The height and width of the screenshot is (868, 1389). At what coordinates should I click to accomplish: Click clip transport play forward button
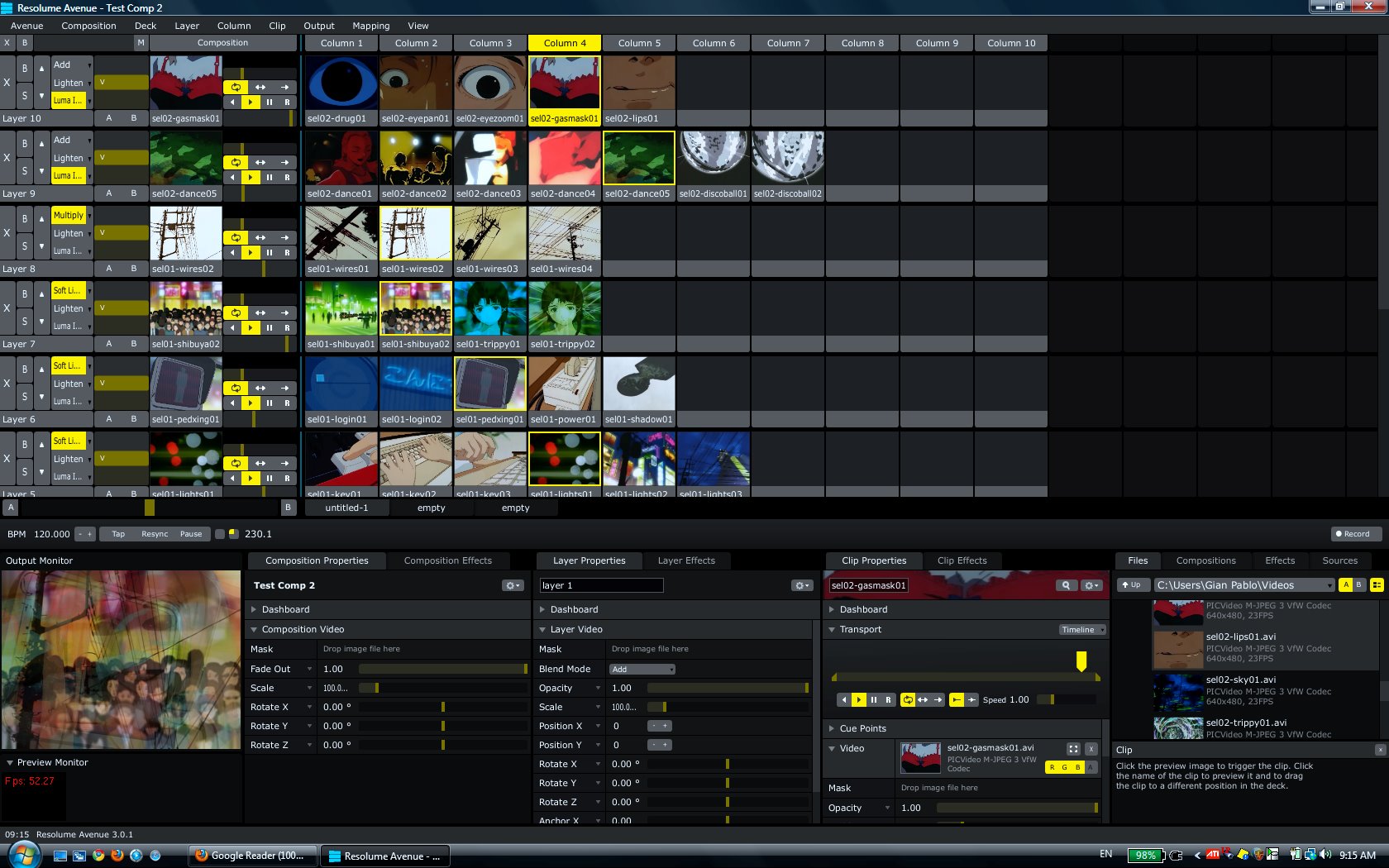[858, 699]
